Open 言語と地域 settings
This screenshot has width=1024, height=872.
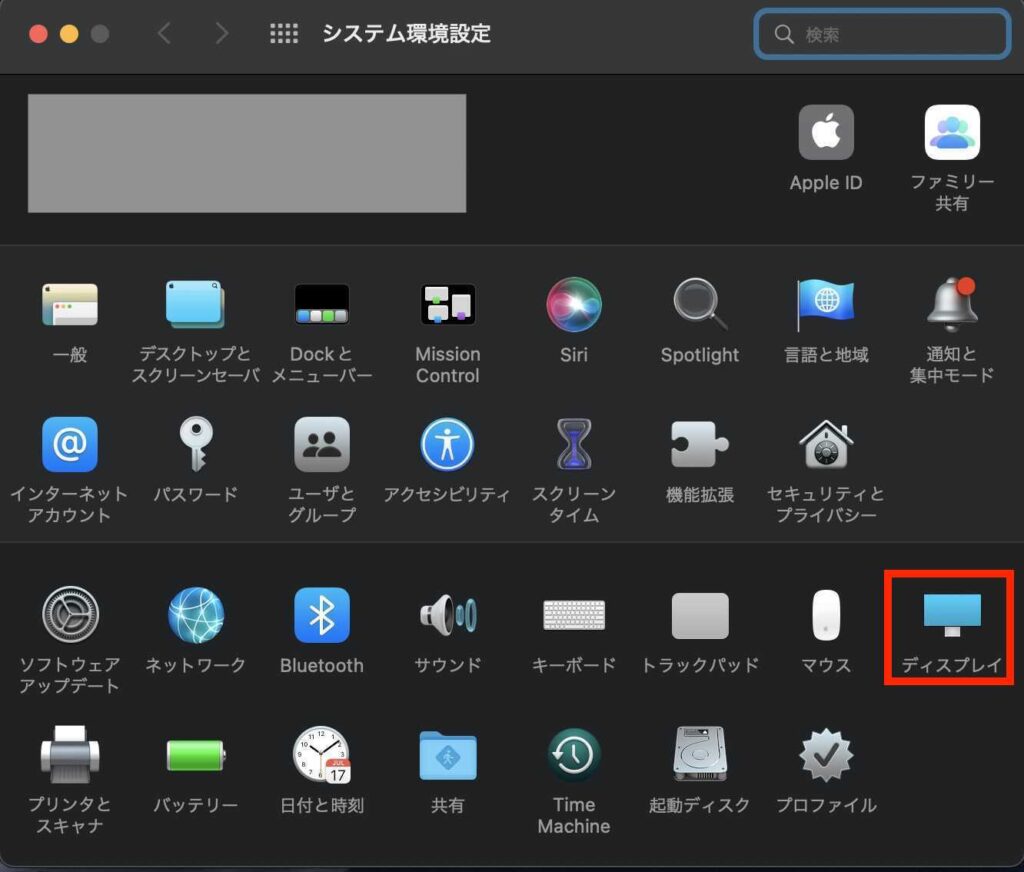pos(825,304)
